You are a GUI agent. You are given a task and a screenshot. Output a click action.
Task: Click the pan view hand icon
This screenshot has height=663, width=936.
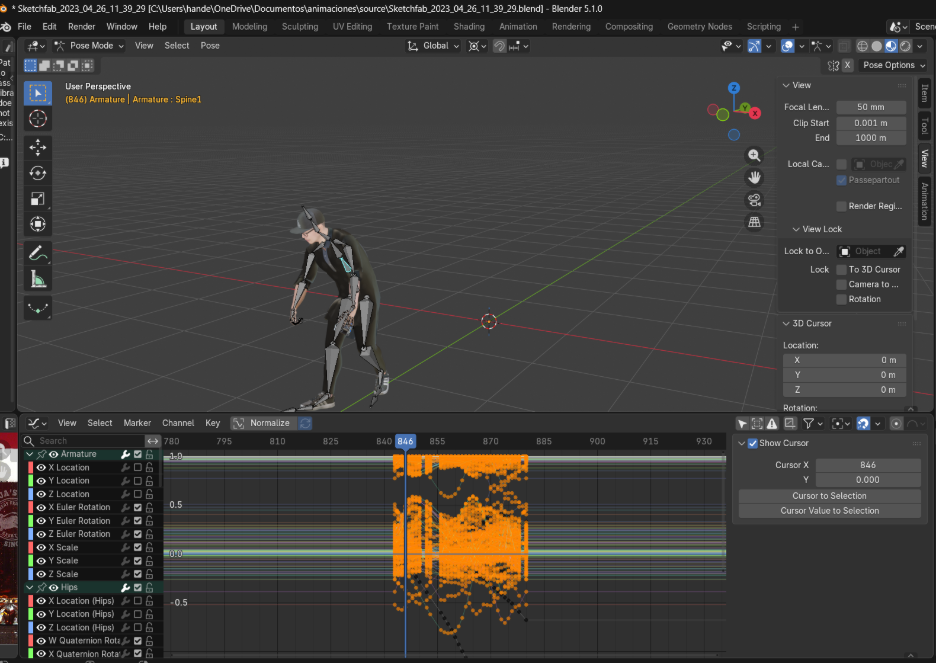pos(754,177)
